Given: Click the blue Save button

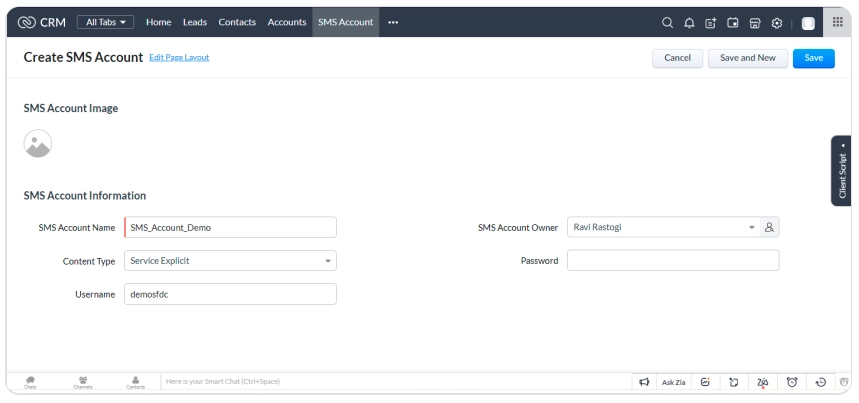Looking at the screenshot, I should click(x=813, y=58).
